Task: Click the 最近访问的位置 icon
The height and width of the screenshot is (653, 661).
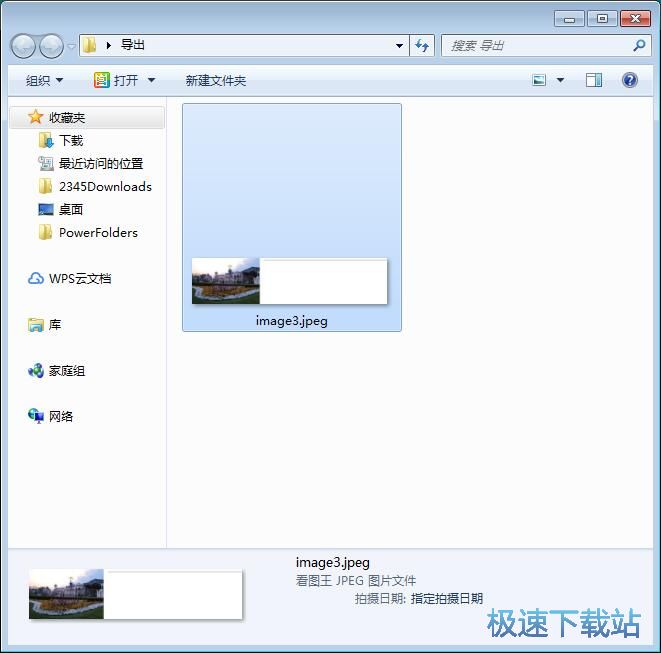Action: click(46, 163)
